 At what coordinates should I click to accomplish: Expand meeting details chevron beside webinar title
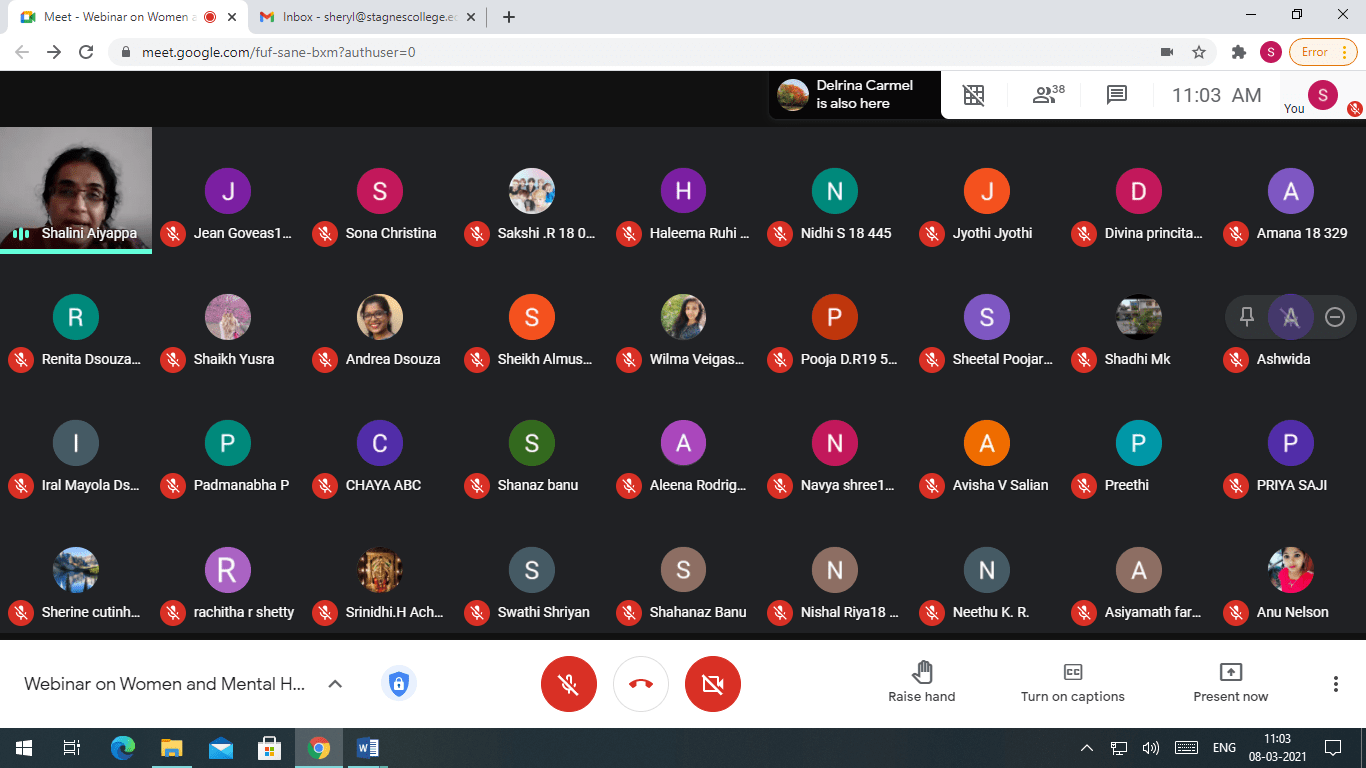coord(336,684)
